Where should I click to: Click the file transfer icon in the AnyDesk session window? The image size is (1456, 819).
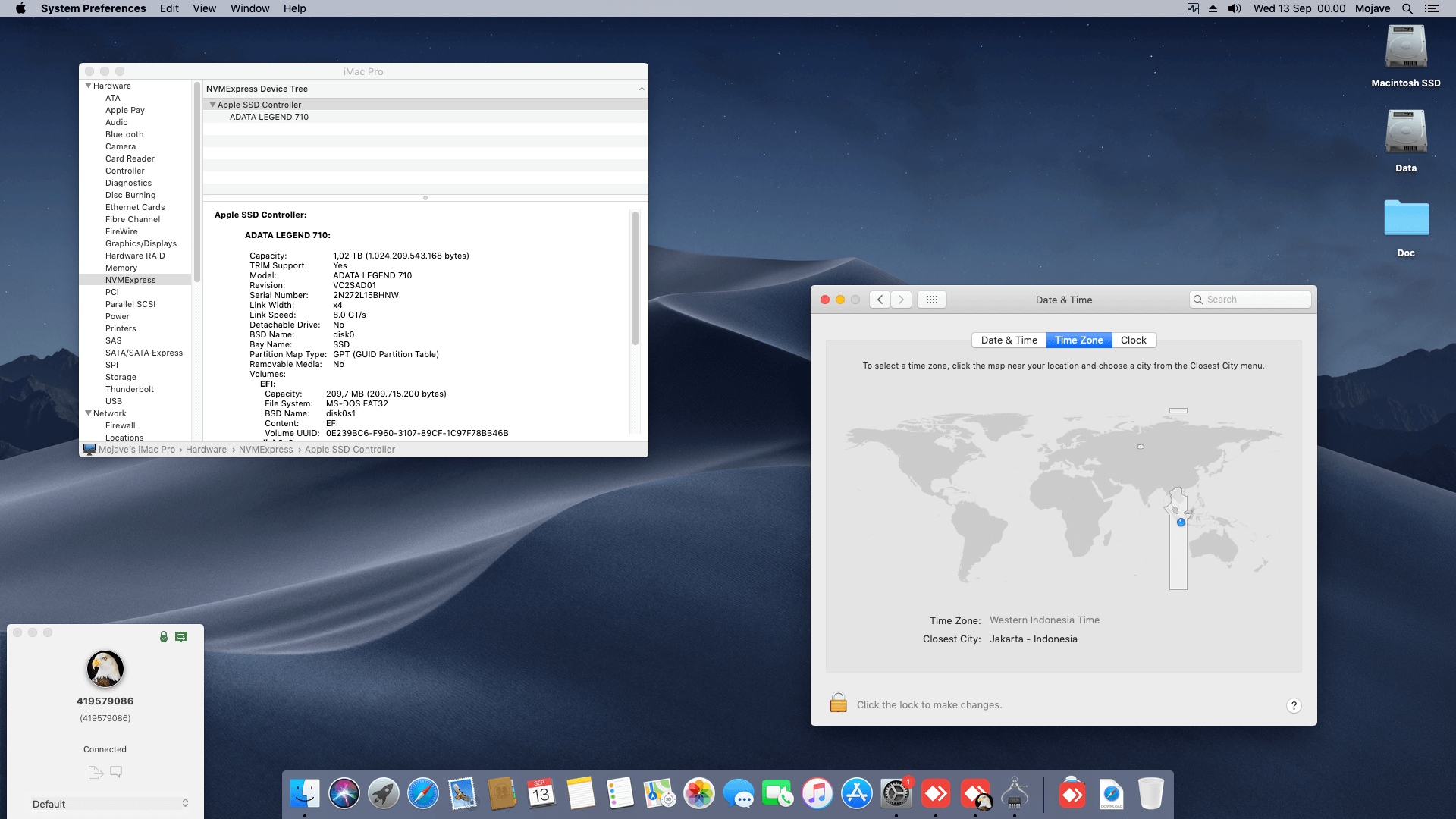click(95, 772)
